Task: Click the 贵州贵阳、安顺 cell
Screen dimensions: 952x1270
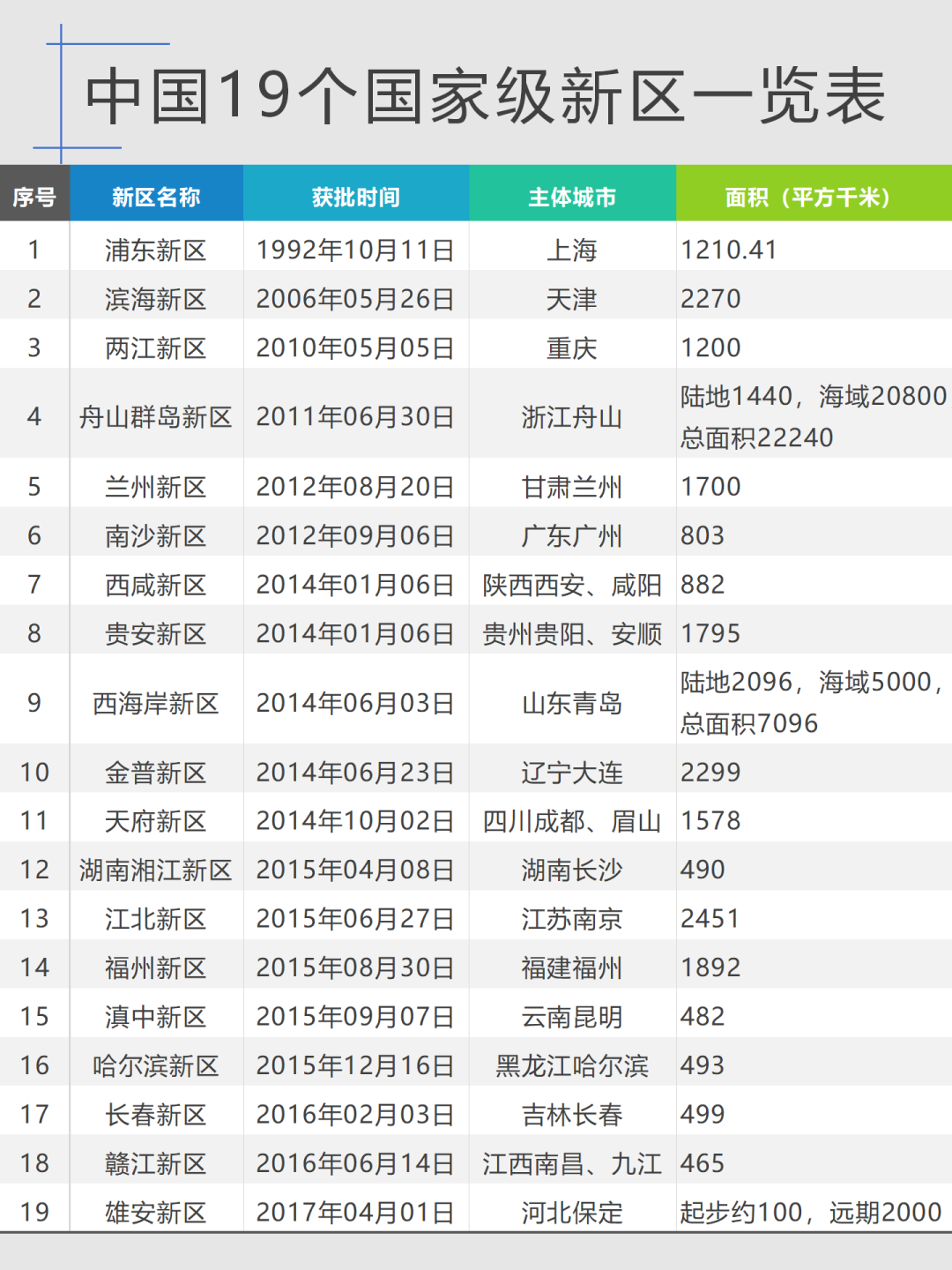Action: click(x=572, y=634)
